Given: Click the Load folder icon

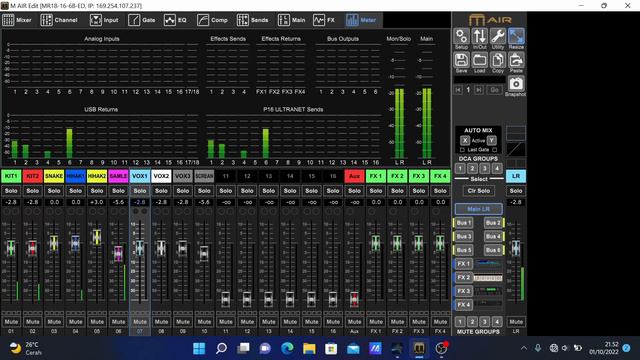Looking at the screenshot, I should [480, 60].
